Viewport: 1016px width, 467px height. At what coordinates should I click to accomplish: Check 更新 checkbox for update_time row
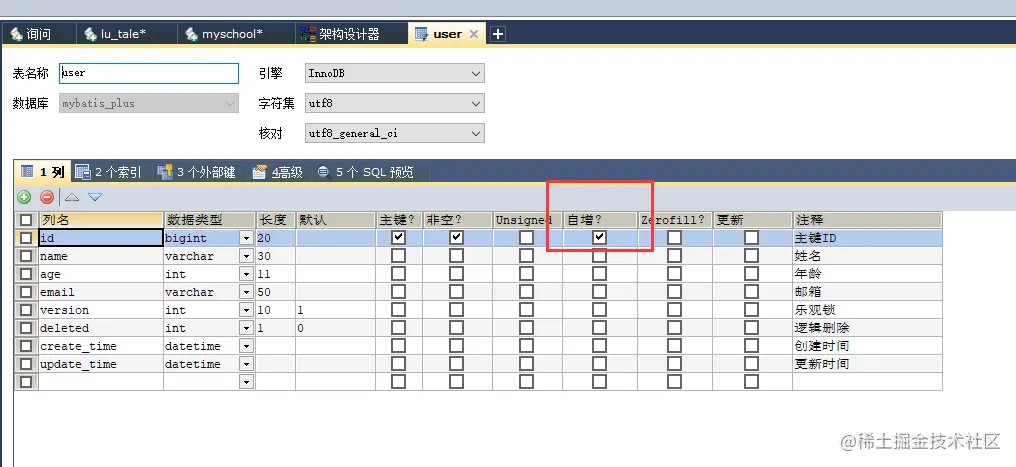pos(752,364)
